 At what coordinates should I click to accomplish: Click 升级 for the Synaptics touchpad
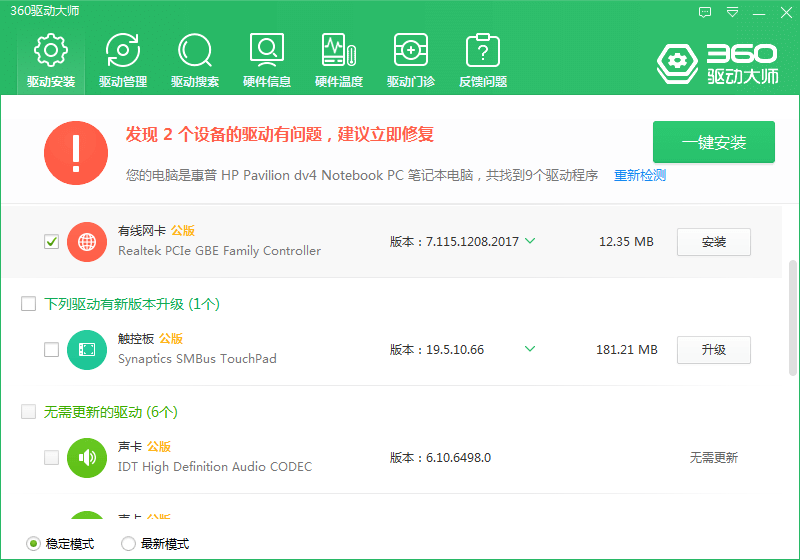[x=714, y=350]
